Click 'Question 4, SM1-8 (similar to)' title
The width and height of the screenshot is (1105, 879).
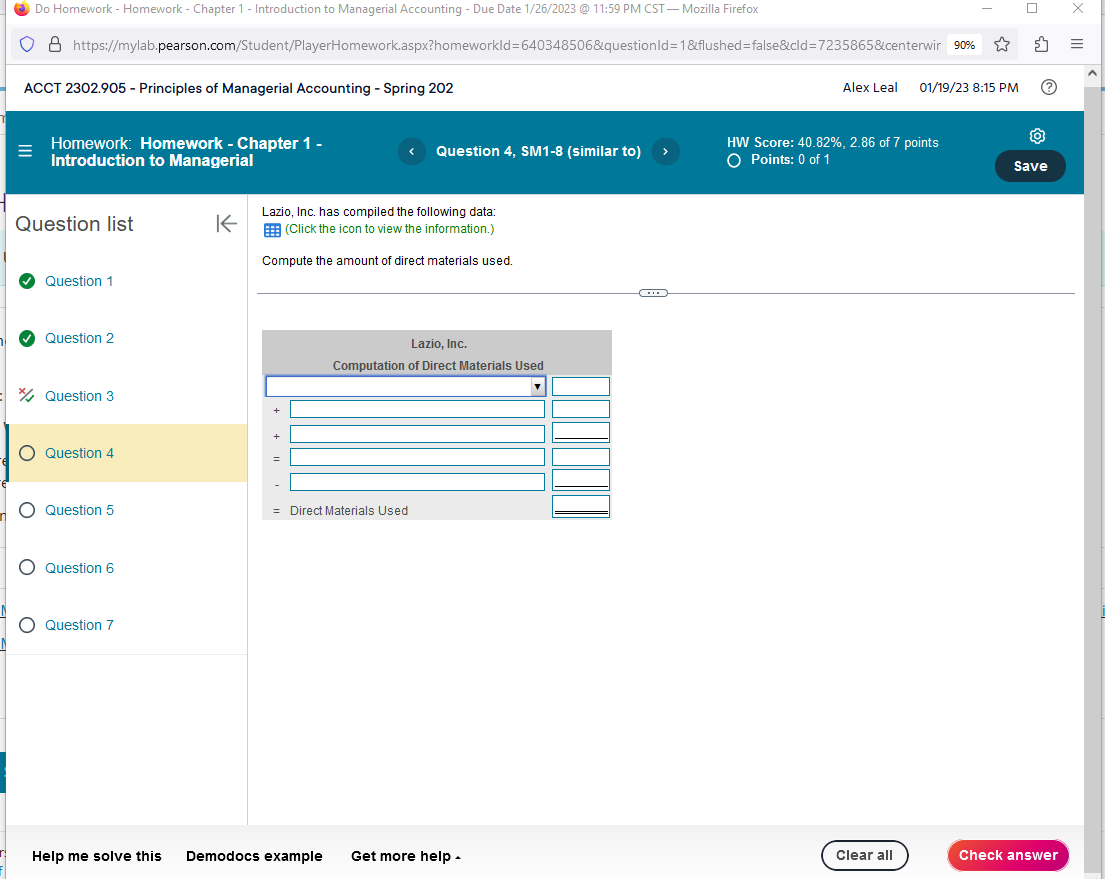(538, 152)
